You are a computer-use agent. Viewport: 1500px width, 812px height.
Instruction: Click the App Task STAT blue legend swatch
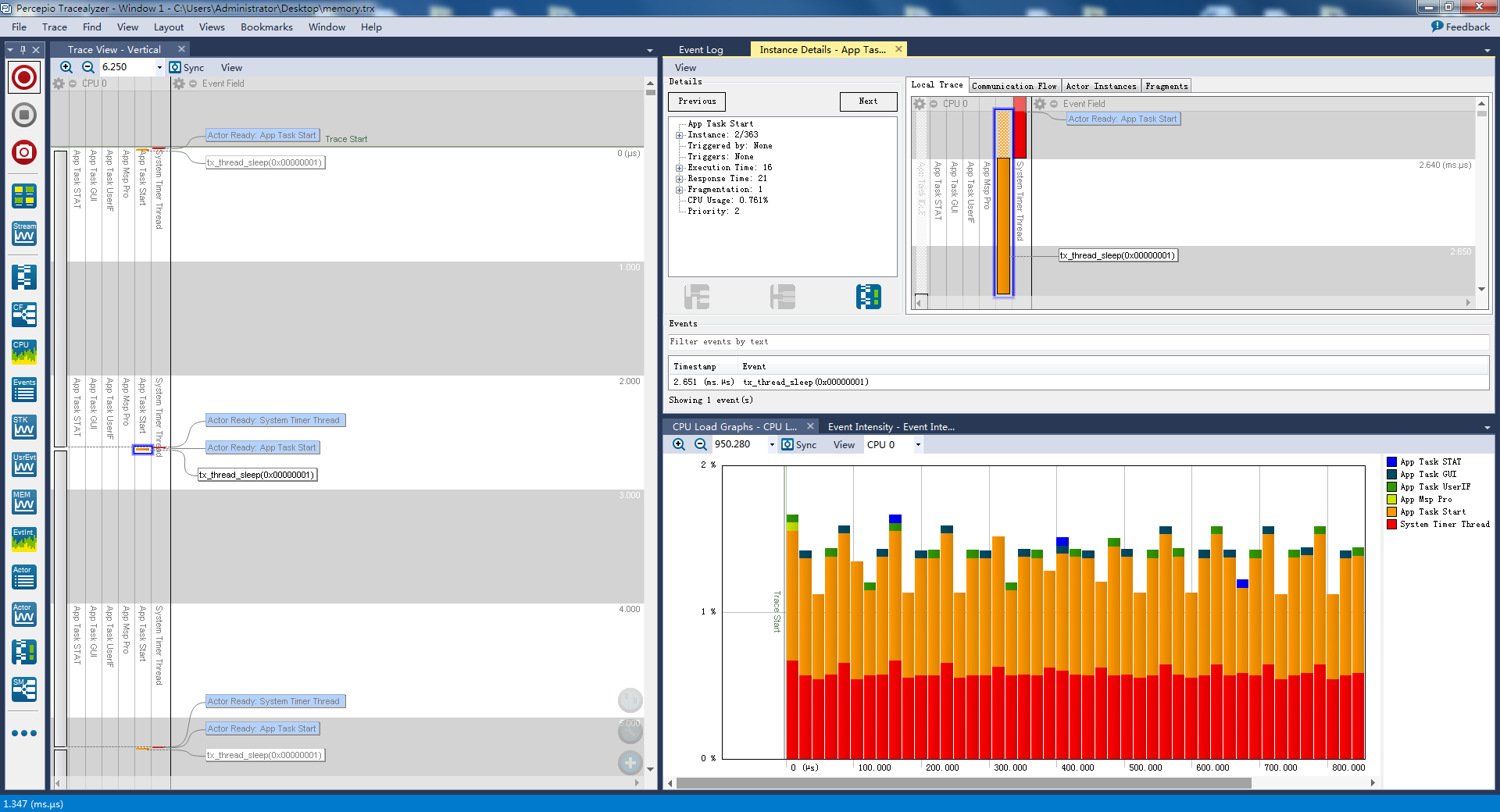click(1391, 462)
